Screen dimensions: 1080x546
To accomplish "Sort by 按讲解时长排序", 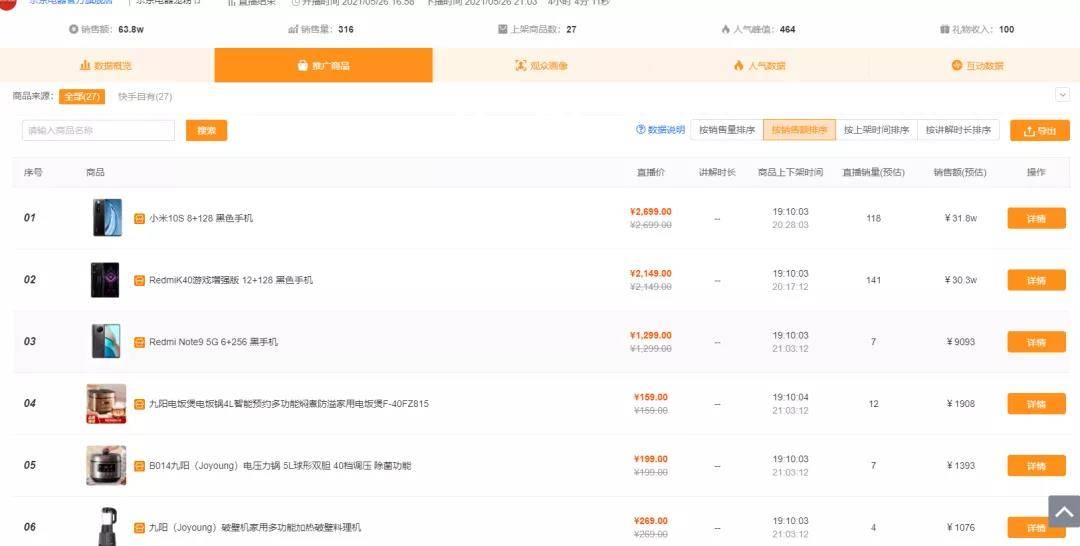I will [958, 130].
